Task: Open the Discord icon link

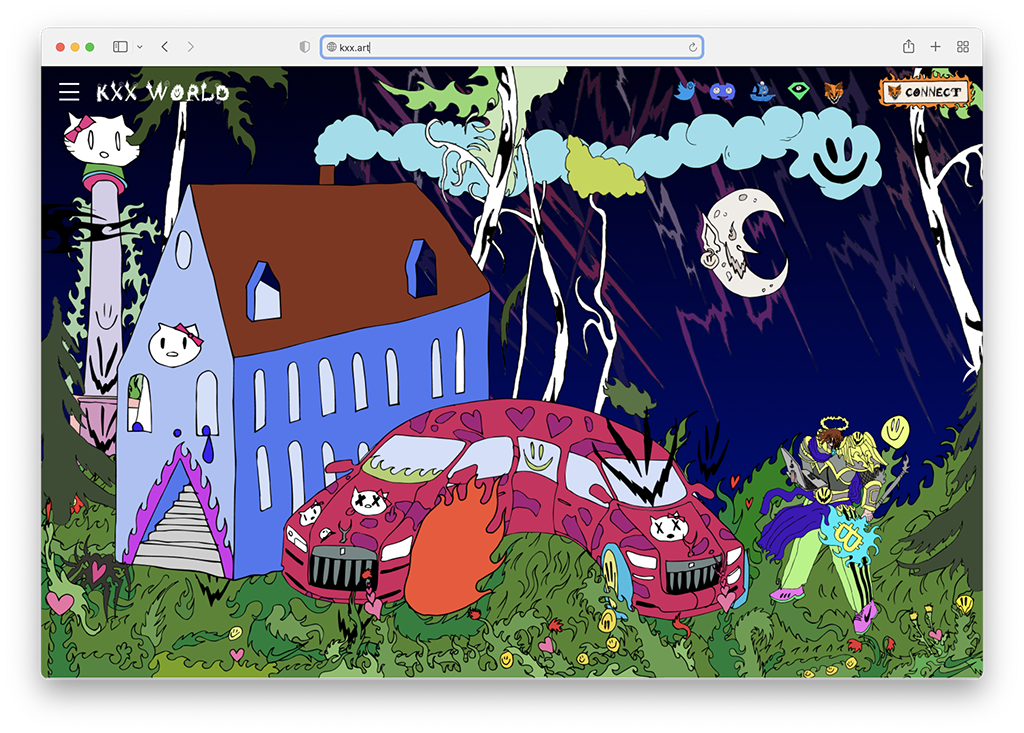Action: (x=722, y=92)
